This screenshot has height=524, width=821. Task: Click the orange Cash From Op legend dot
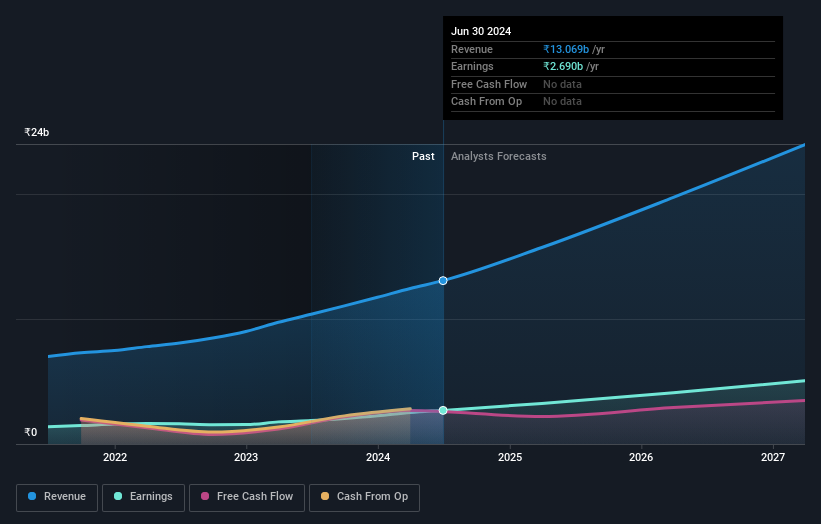[x=325, y=496]
